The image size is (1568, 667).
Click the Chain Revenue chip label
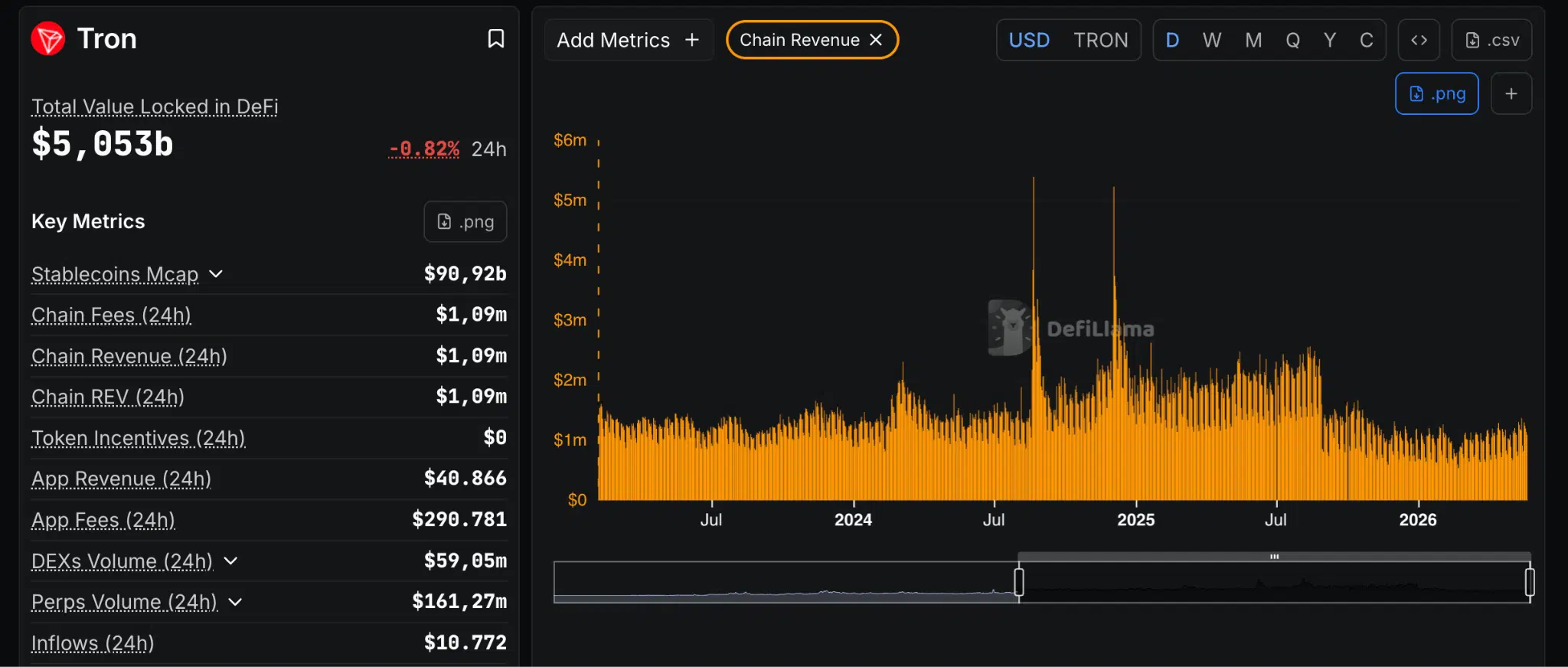point(799,40)
